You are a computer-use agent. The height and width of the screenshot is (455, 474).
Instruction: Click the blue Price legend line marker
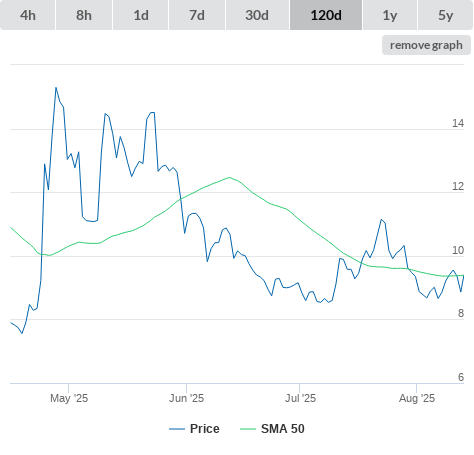pyautogui.click(x=177, y=429)
